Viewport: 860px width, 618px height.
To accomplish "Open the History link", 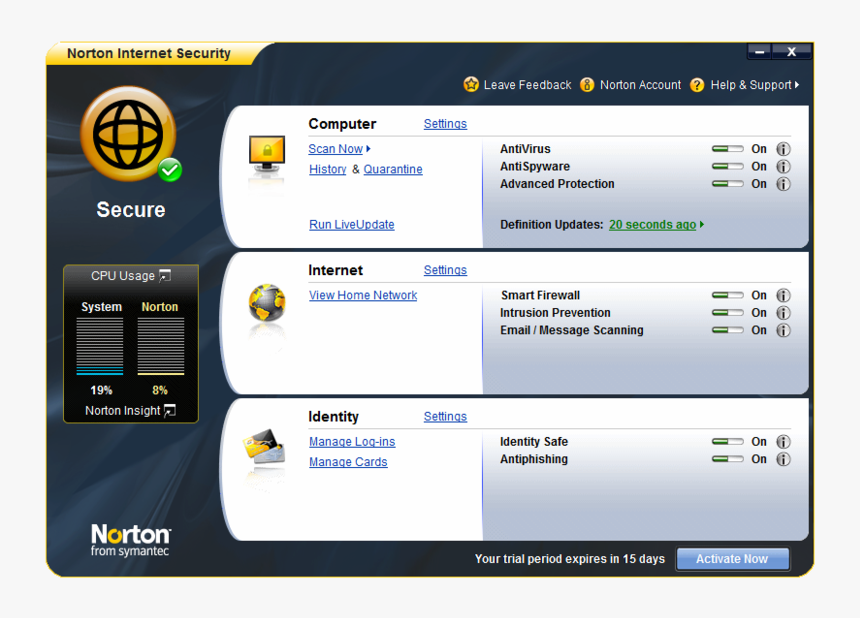I will coord(327,169).
